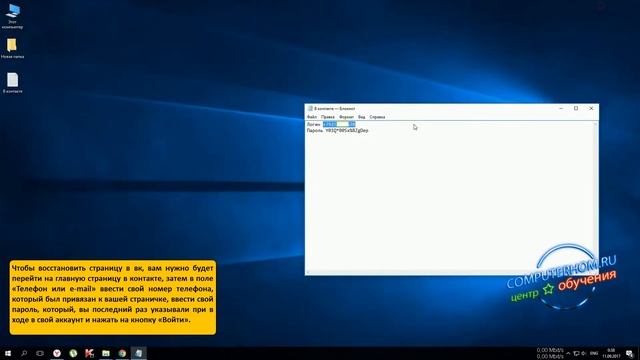Open the Файл menu in Notepad
640x360 pixels.
tap(312, 117)
